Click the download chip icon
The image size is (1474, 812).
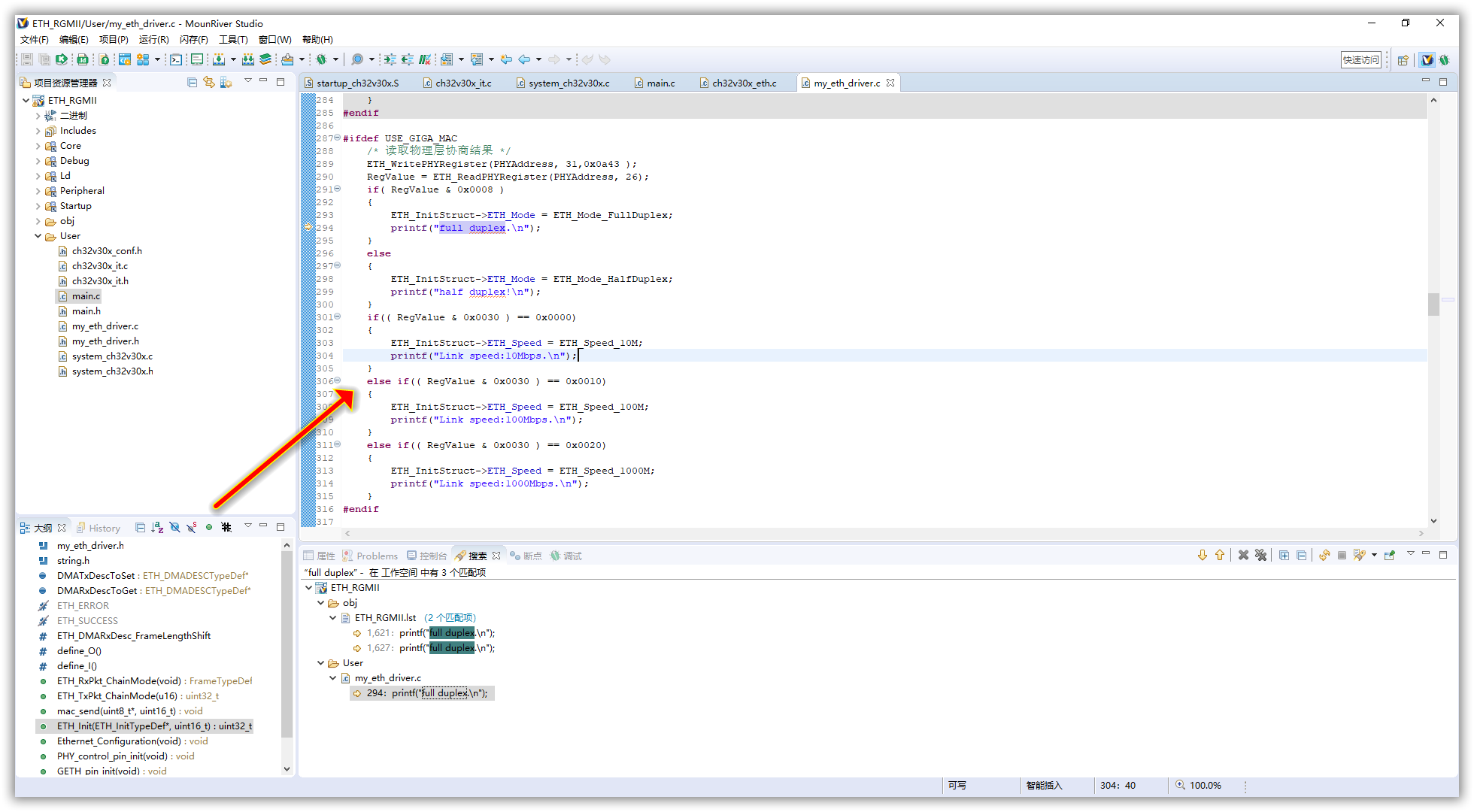218,59
